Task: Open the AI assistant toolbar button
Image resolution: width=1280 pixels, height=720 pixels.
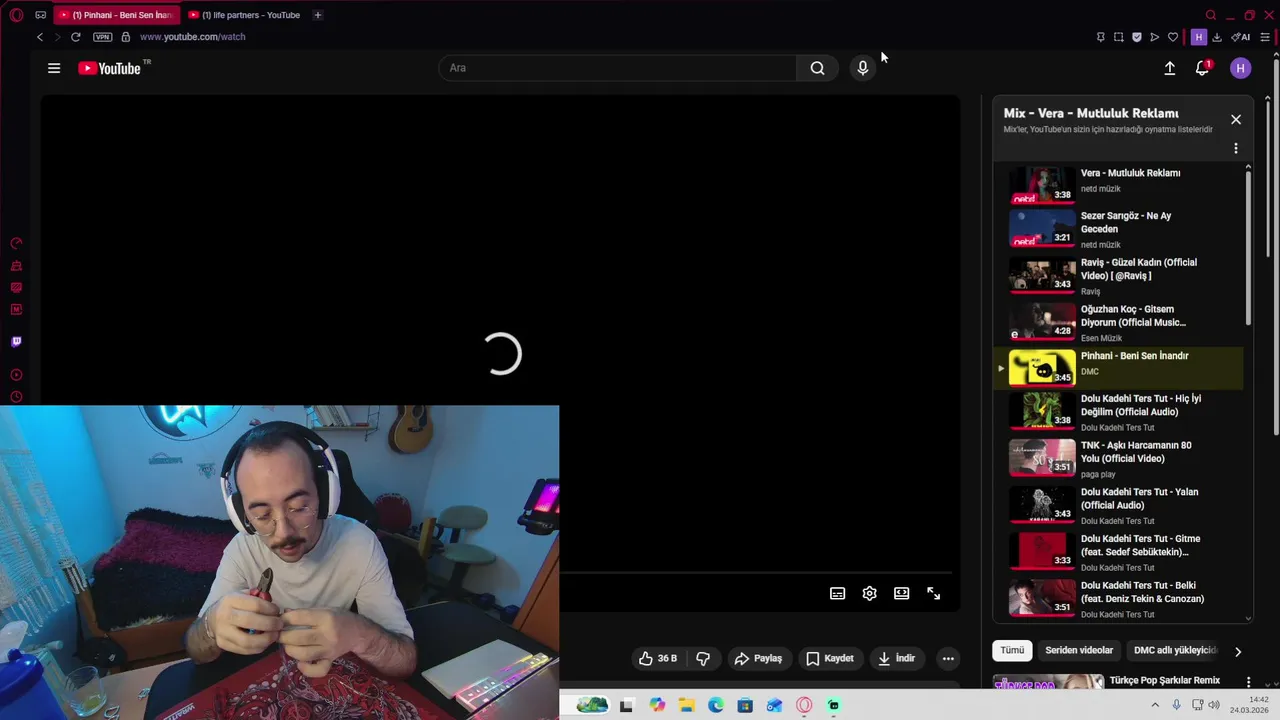Action: click(1241, 37)
